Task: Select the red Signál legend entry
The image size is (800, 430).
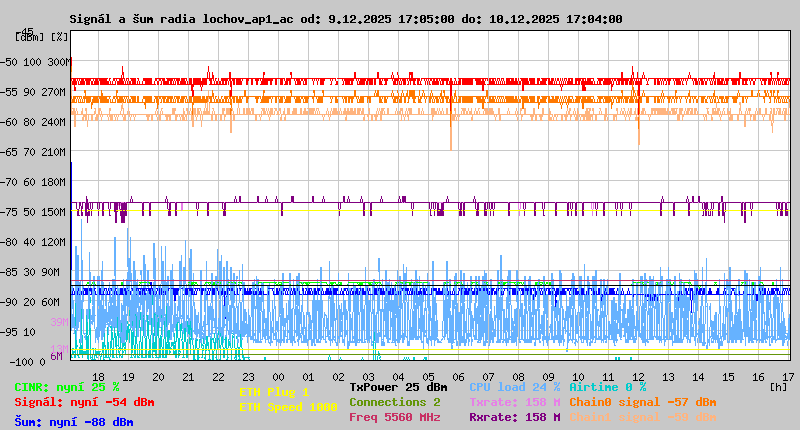Action: [84, 402]
